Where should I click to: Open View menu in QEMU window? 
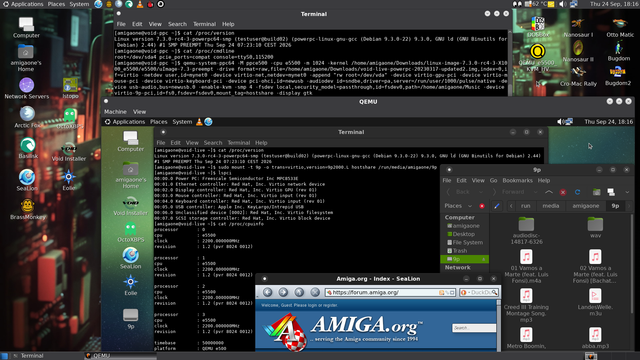pyautogui.click(x=139, y=112)
